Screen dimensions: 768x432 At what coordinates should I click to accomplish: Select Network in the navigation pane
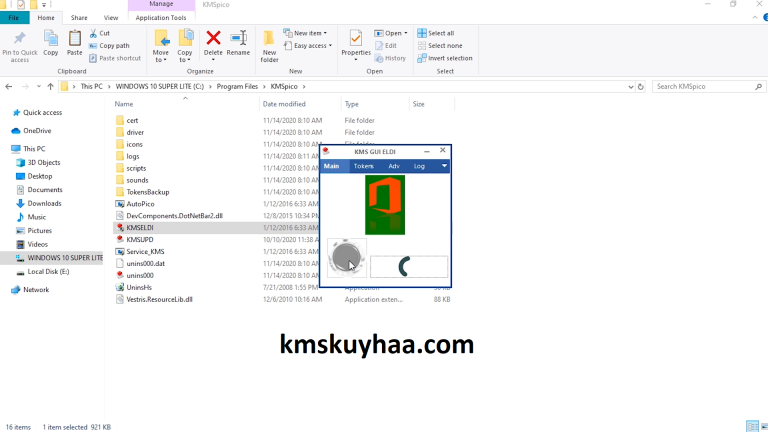(x=36, y=290)
